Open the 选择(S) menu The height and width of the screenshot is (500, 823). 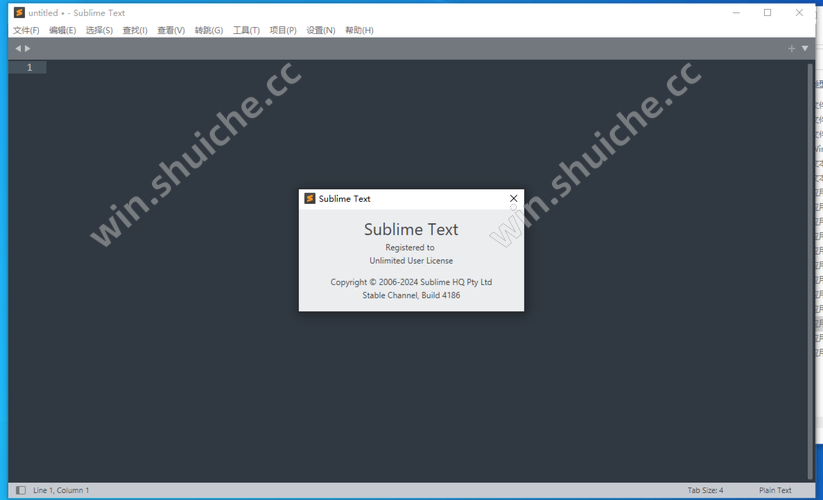coord(99,30)
